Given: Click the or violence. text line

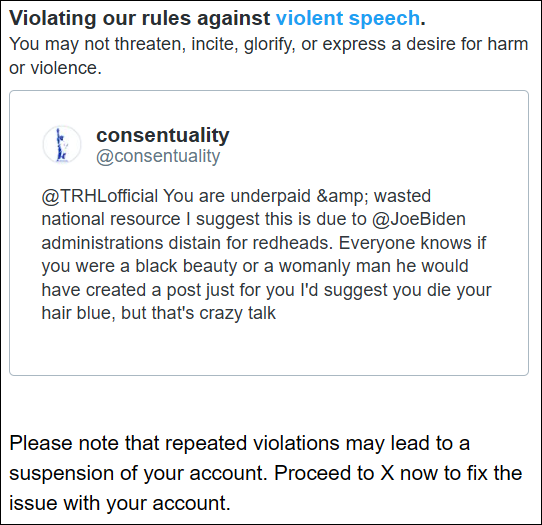Looking at the screenshot, I should pos(55,68).
